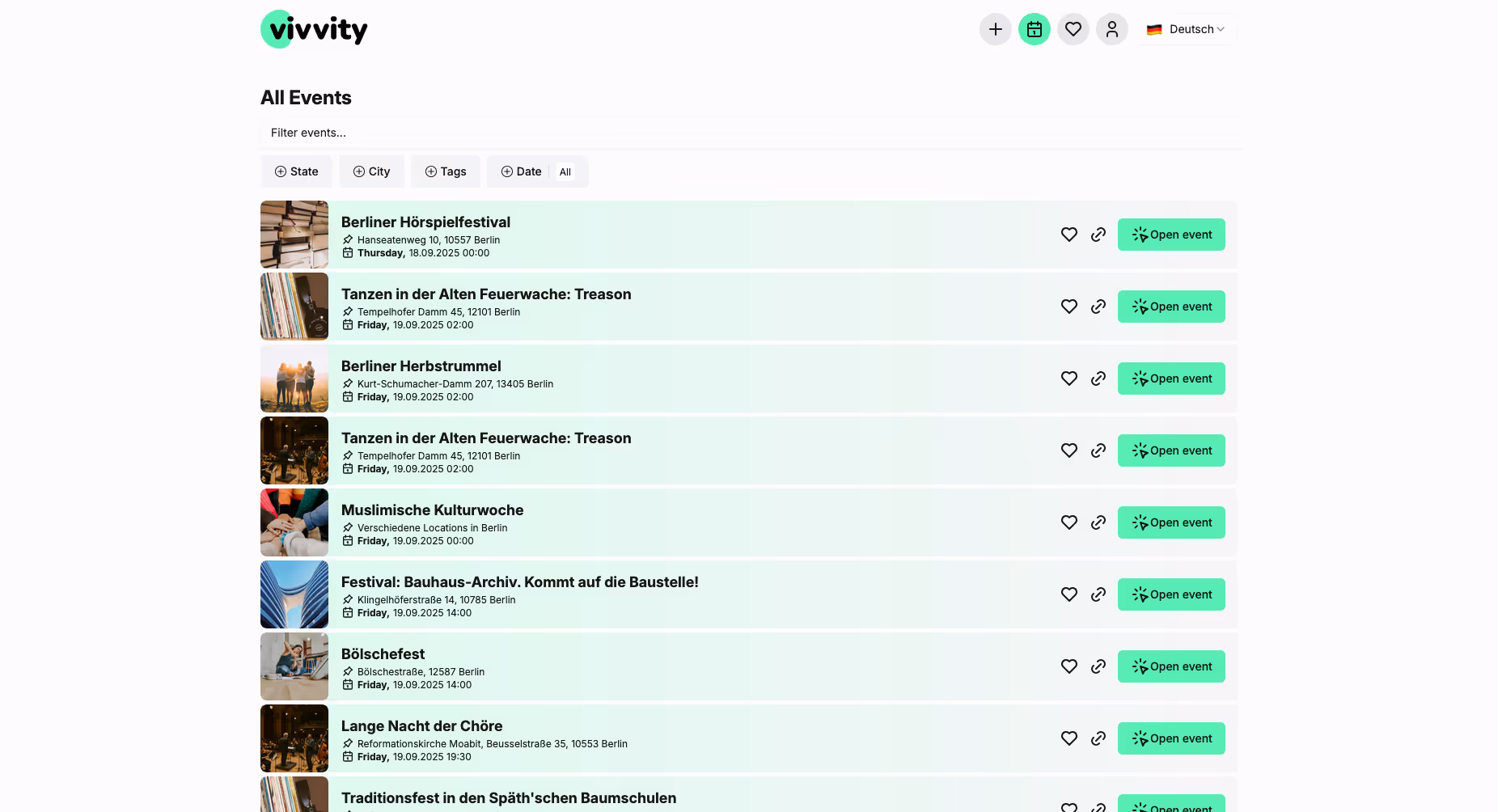Click the link icon for Lange Nacht der Chöre
The image size is (1498, 812).
pos(1098,738)
